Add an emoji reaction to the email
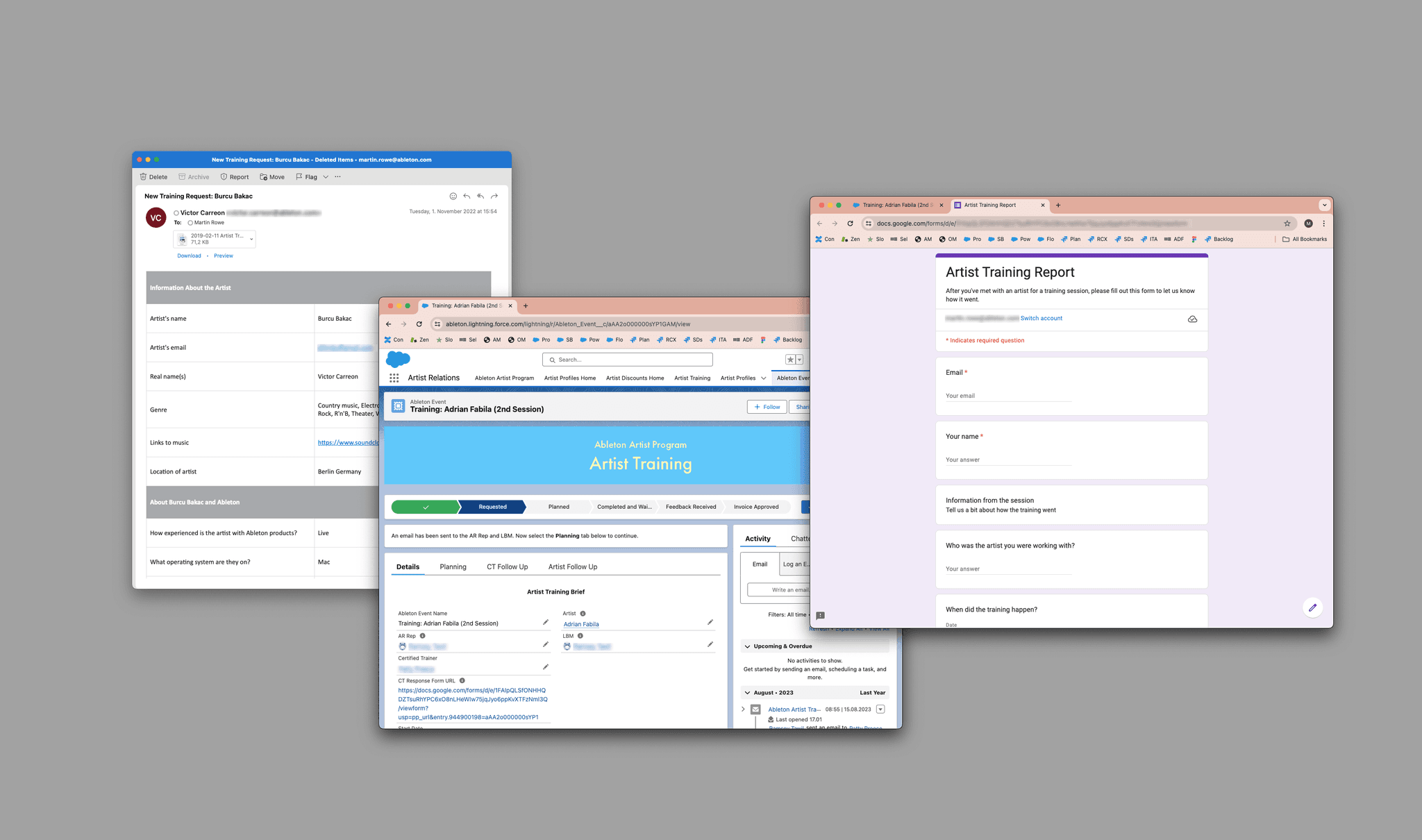Screen dimensions: 1422x840 (x=453, y=196)
